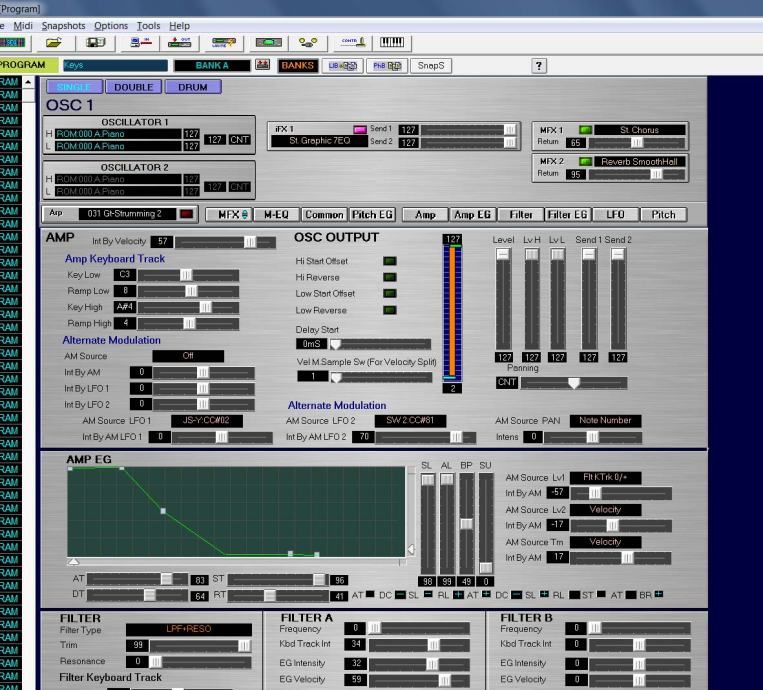Toggle the Hi Start Offset switch
The height and width of the screenshot is (690, 763).
[x=389, y=260]
